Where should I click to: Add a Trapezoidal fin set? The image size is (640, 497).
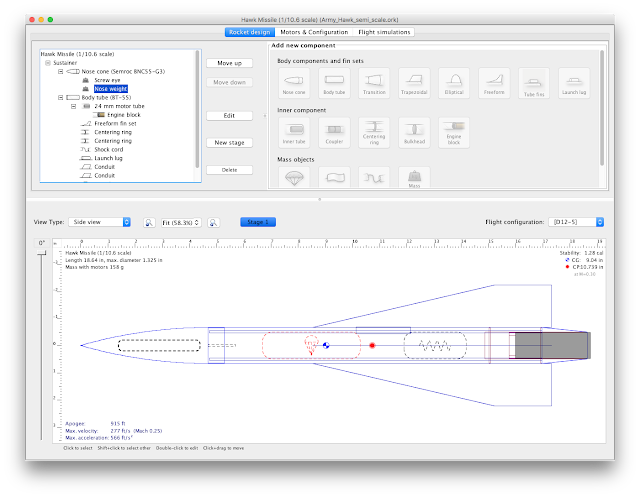414,83
